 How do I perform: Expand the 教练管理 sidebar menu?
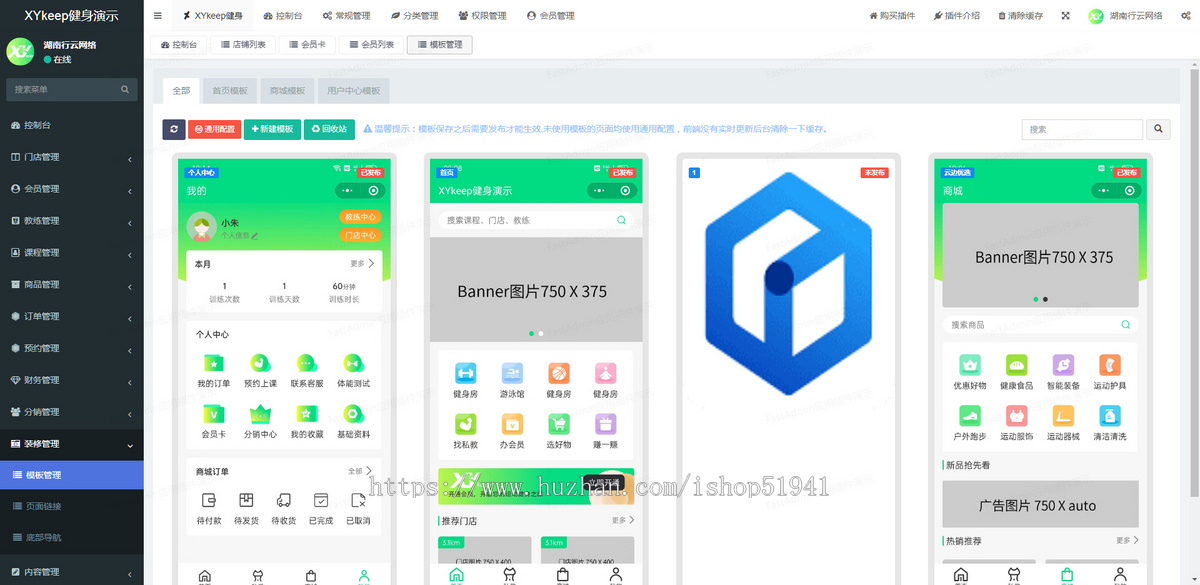[72, 221]
